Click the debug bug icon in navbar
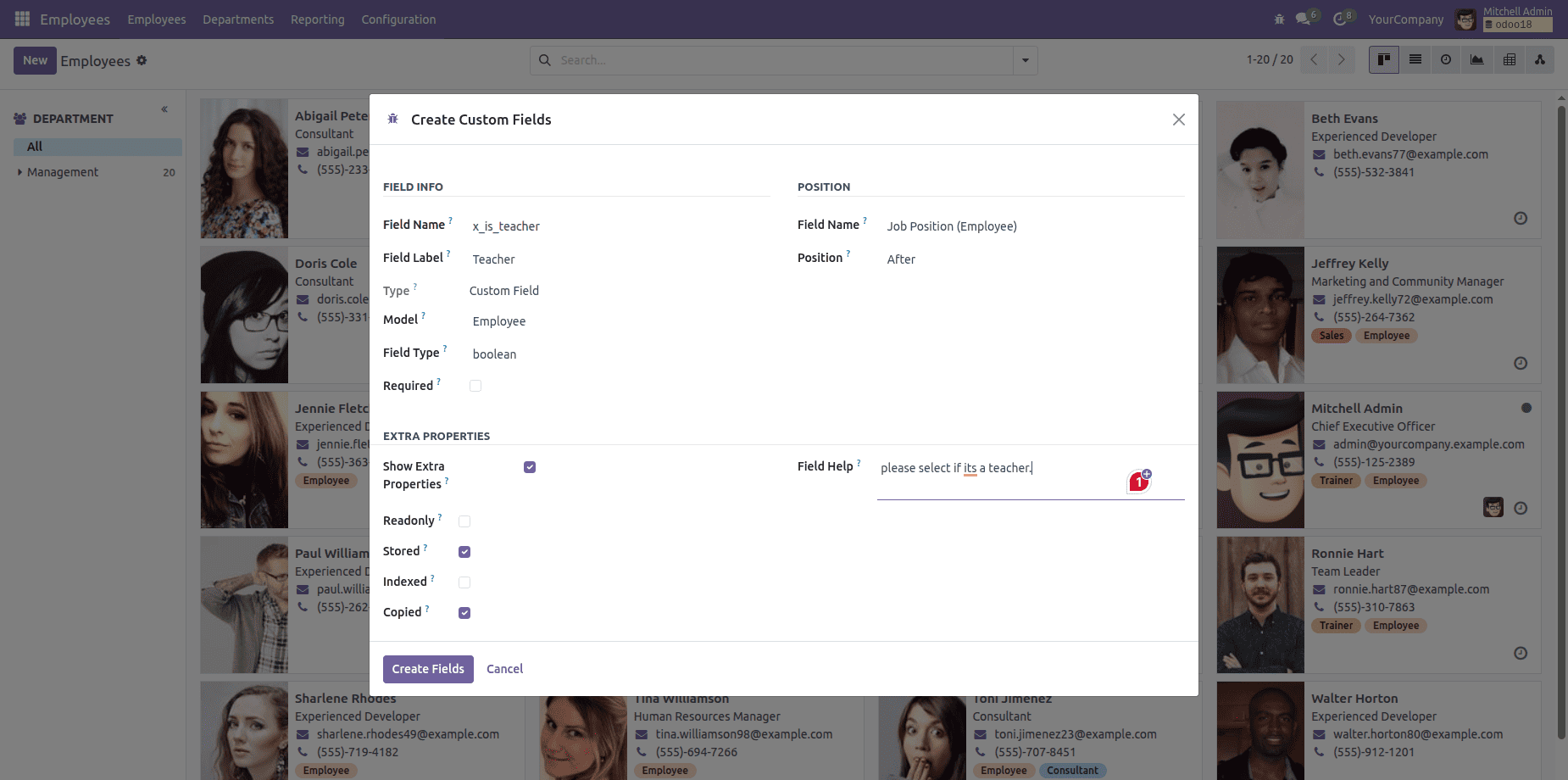 1279,19
